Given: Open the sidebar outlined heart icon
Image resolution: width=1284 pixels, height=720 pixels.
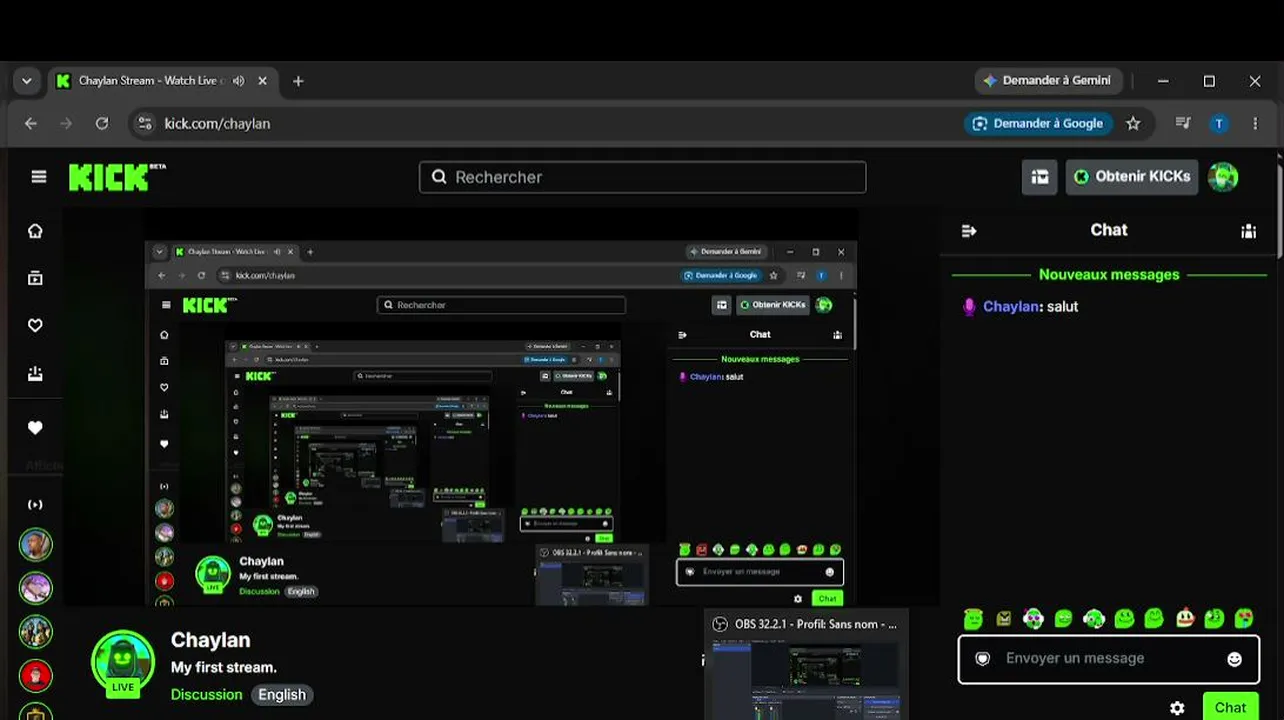Looking at the screenshot, I should (x=35, y=325).
